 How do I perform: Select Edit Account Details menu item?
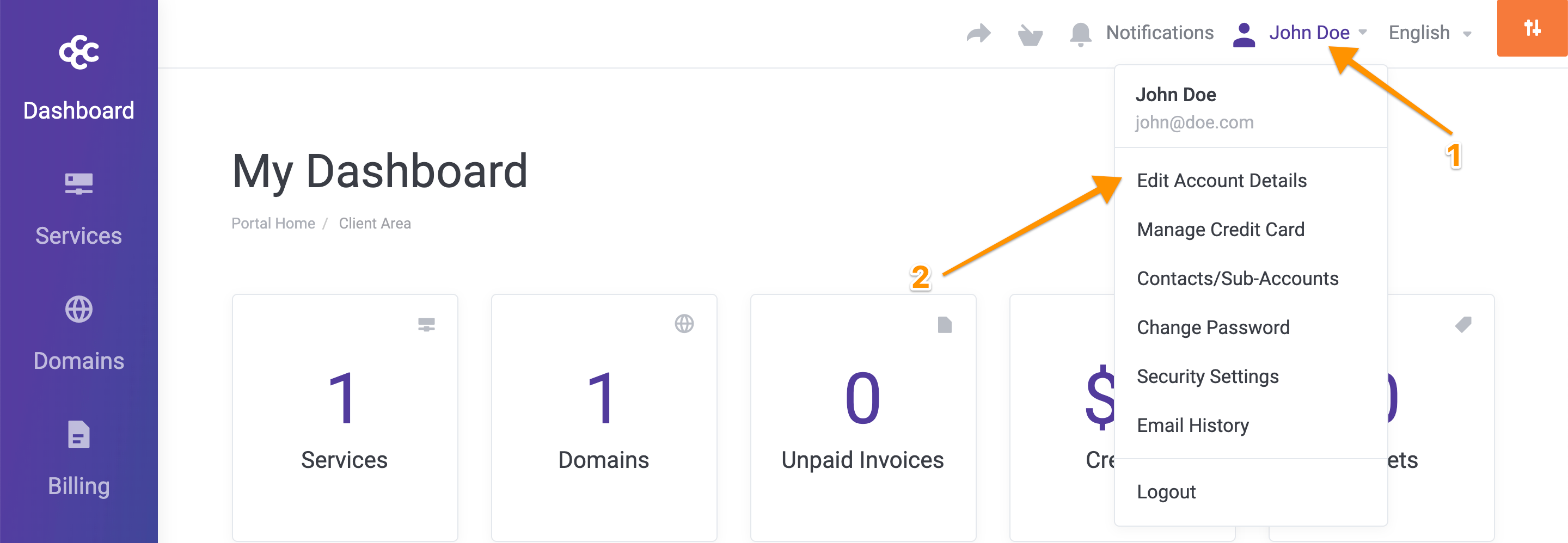(1221, 181)
